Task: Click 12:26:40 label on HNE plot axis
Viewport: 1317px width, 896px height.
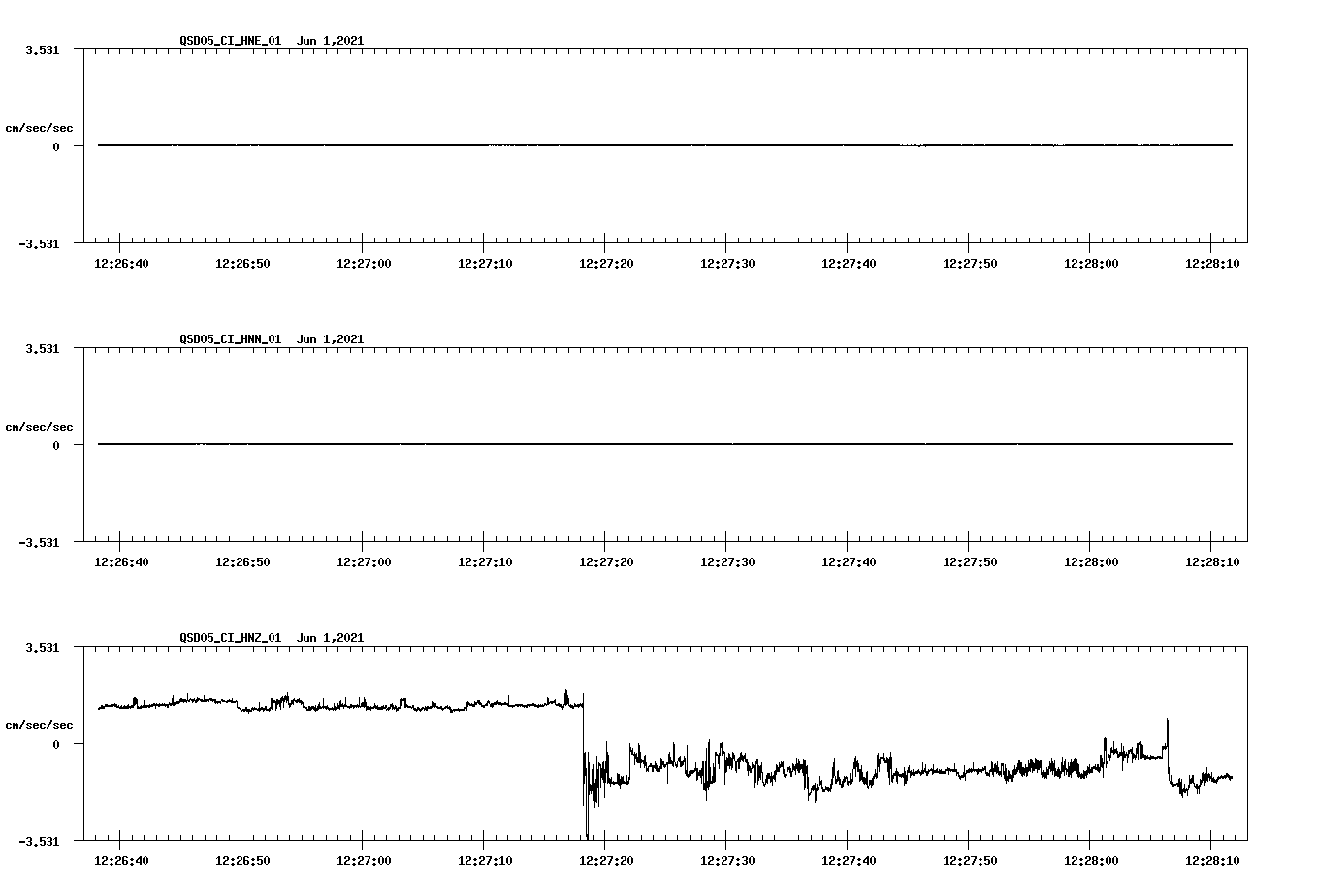Action: (121, 264)
